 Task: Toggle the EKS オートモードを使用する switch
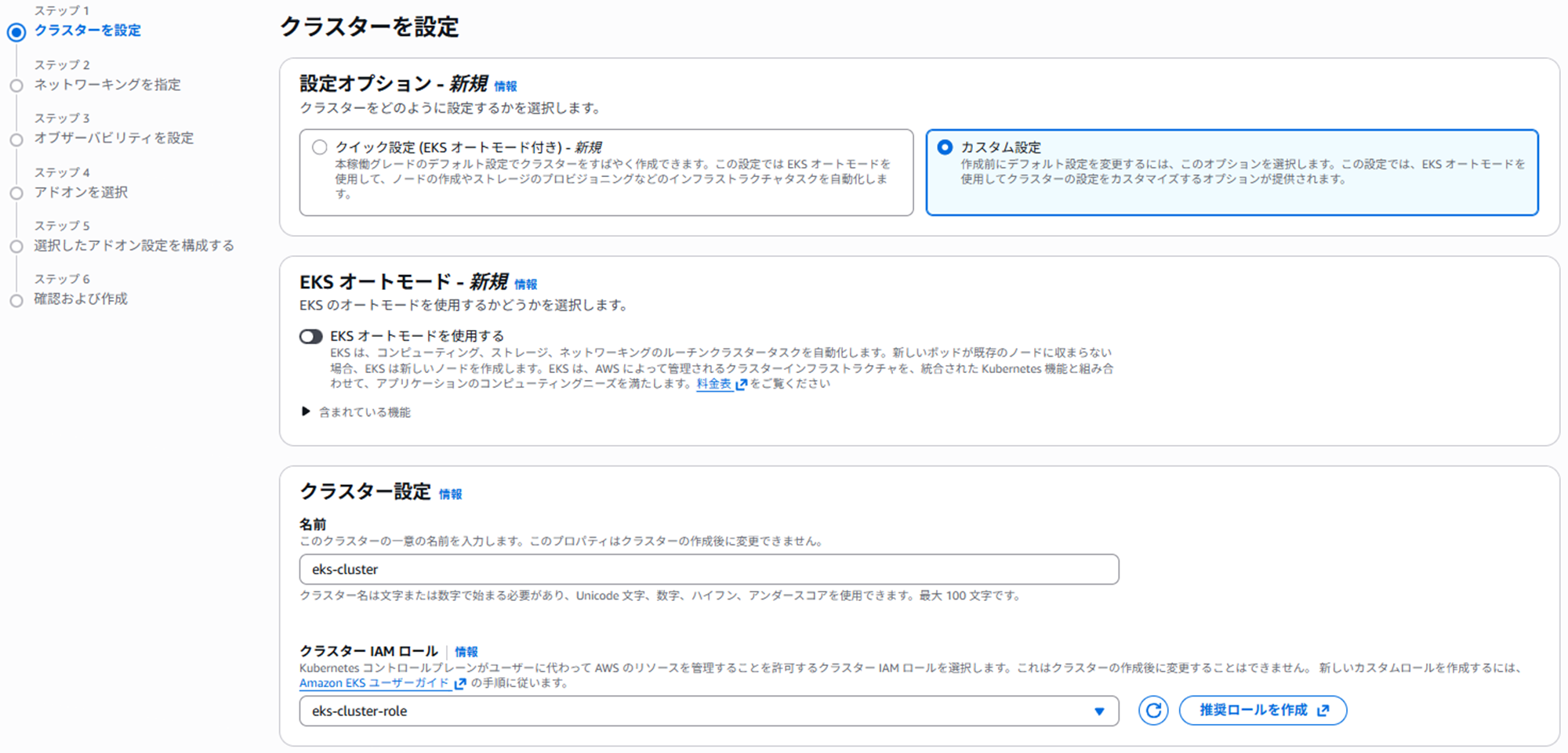[311, 337]
